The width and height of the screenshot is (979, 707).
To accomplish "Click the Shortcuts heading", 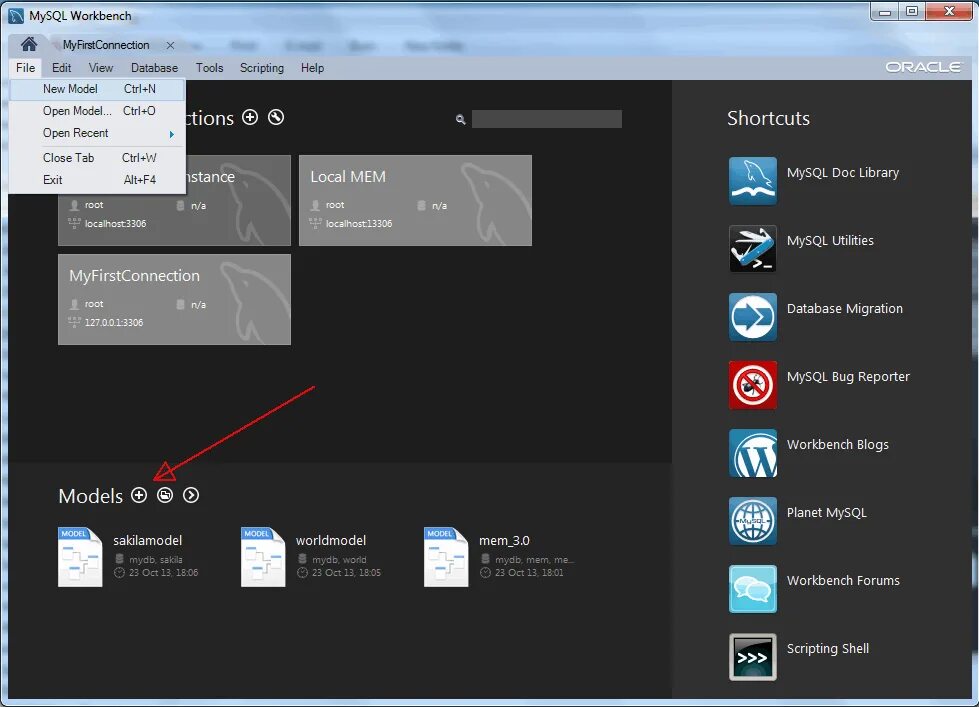I will [x=768, y=118].
